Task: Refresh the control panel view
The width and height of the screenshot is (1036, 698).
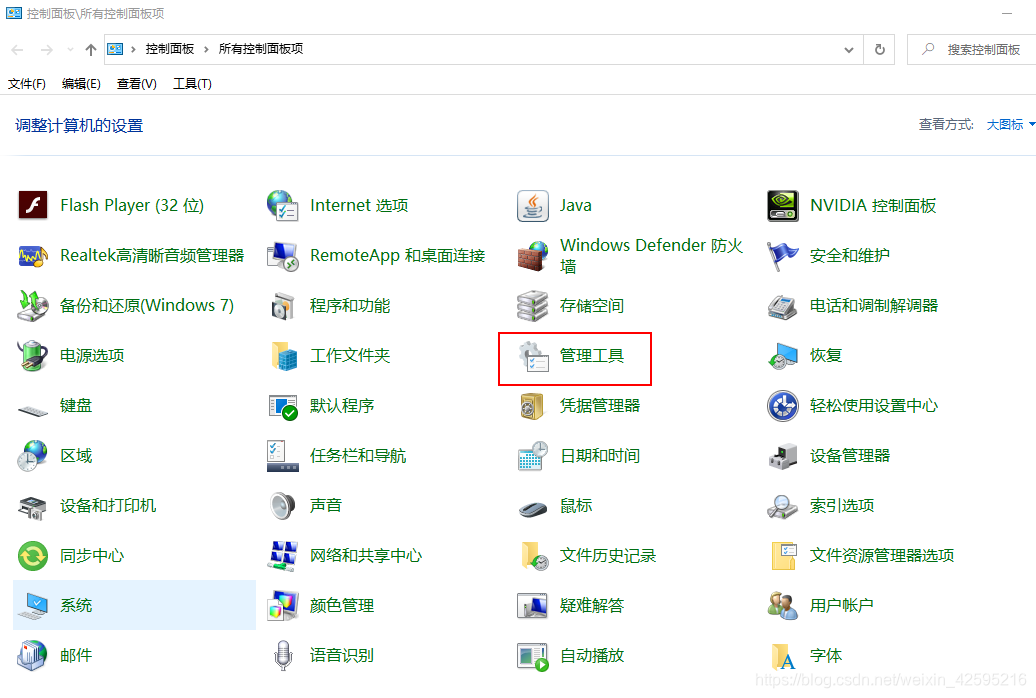Action: 879,50
